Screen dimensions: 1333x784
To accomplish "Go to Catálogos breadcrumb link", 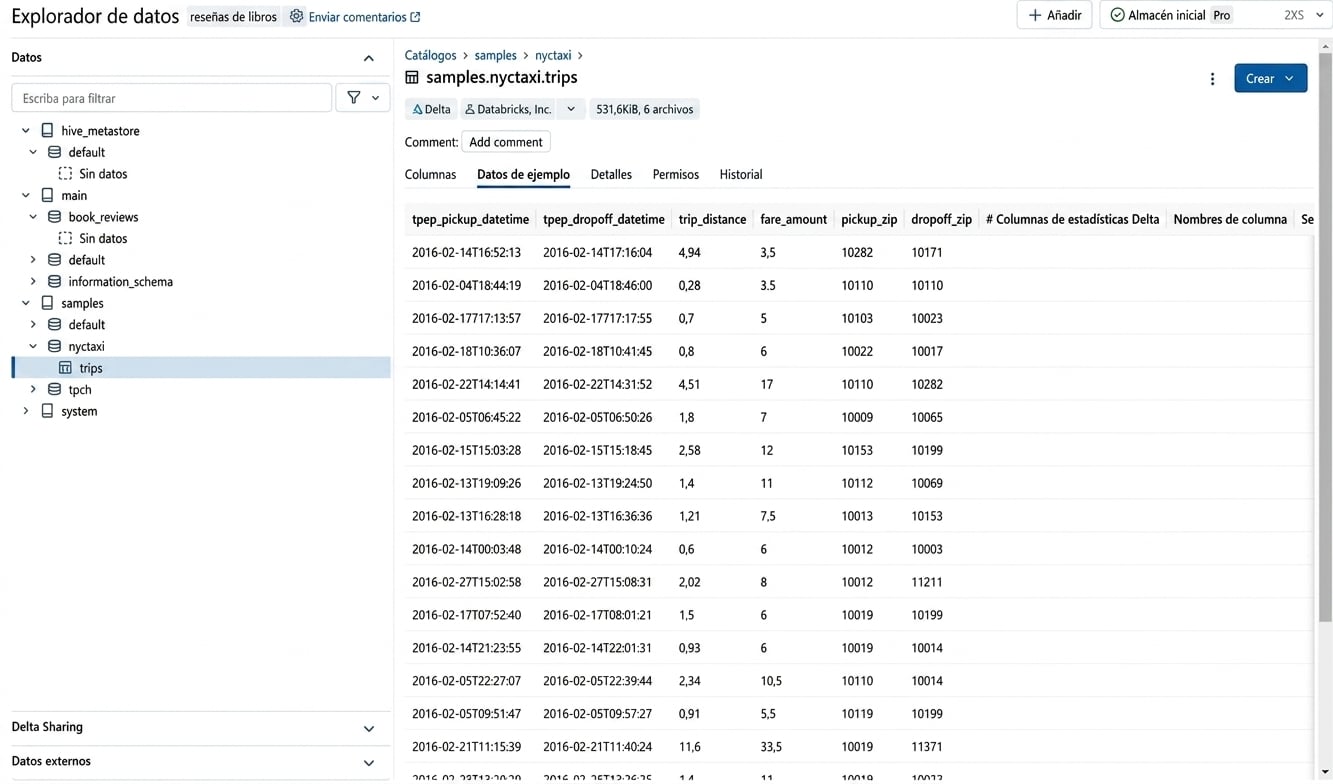I will pos(430,56).
